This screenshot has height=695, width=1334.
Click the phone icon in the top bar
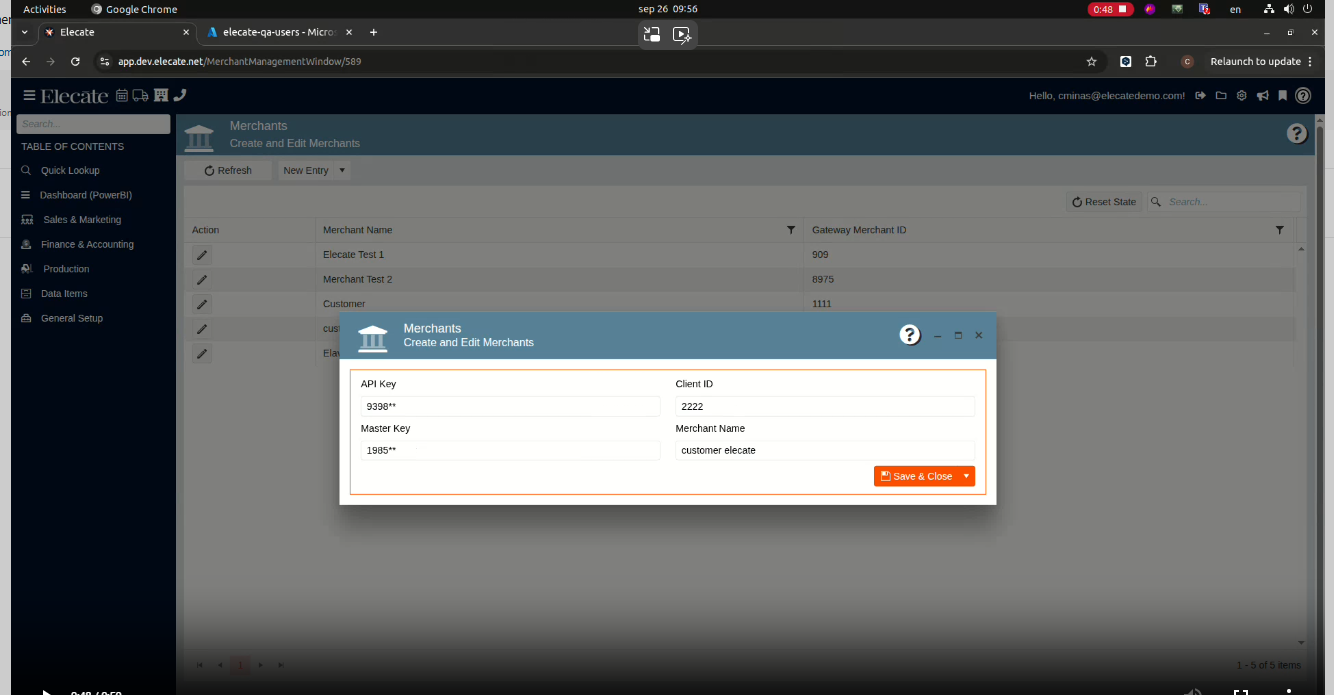(180, 96)
